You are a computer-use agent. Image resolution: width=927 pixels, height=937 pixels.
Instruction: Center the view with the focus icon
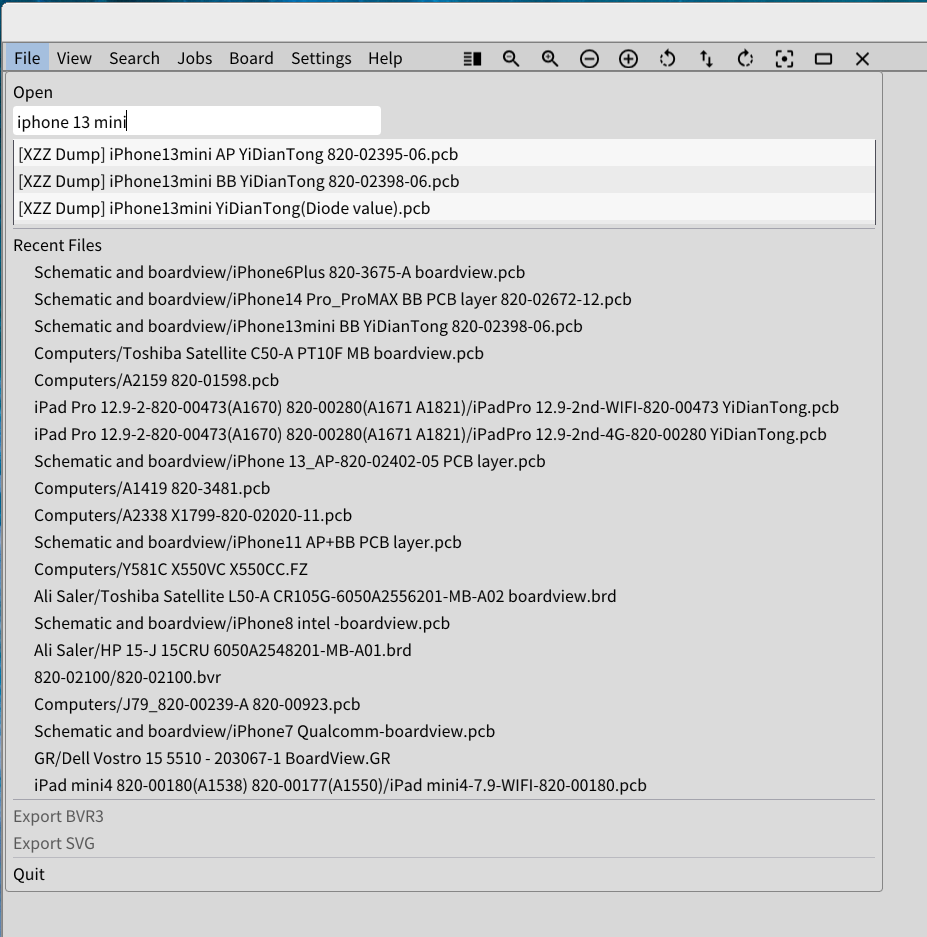784,59
